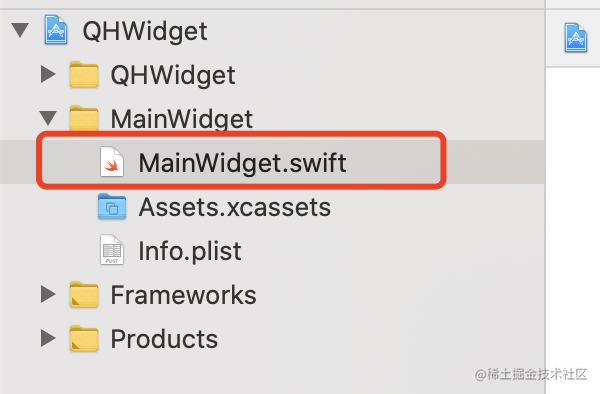Click the Products folder icon
The image size is (600, 394).
[x=84, y=339]
